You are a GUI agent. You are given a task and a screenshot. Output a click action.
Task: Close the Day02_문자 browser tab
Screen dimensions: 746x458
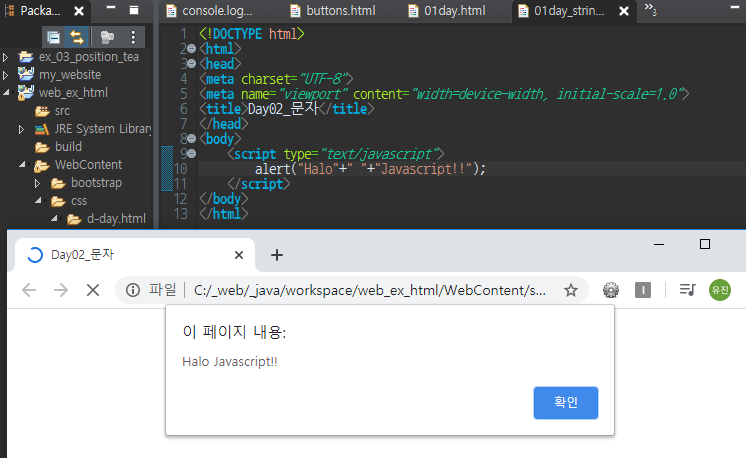pos(239,255)
